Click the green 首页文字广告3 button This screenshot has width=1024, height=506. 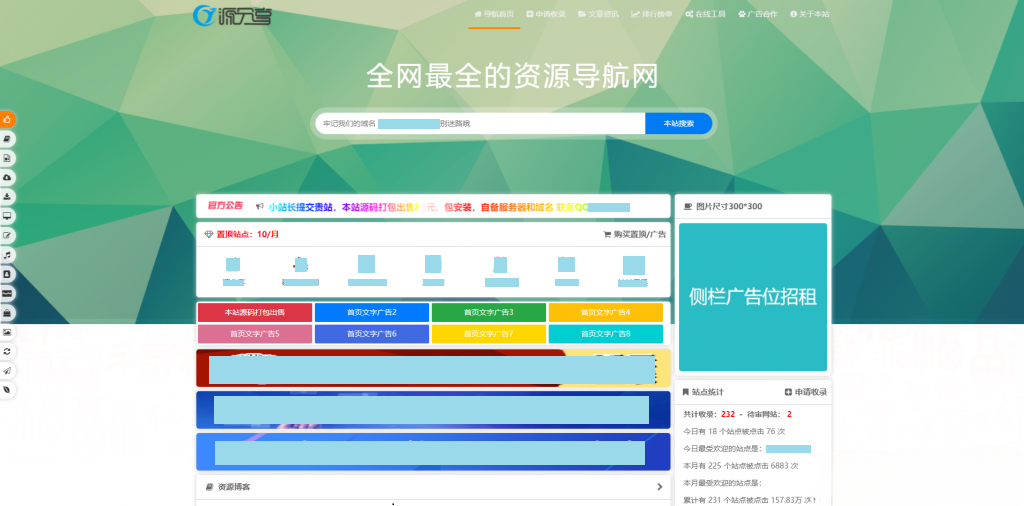[x=488, y=313]
